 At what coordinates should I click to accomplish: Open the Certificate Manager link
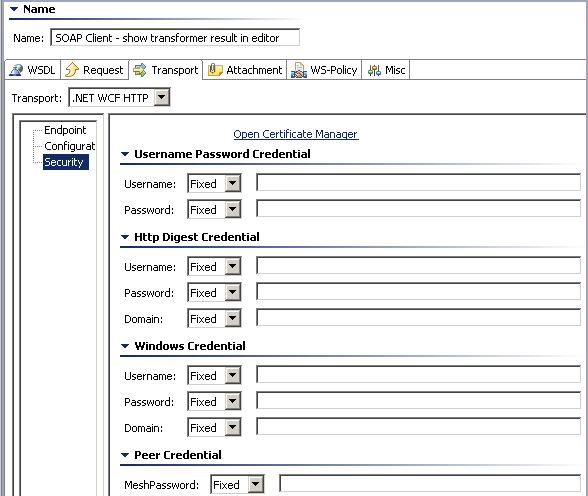[296, 134]
